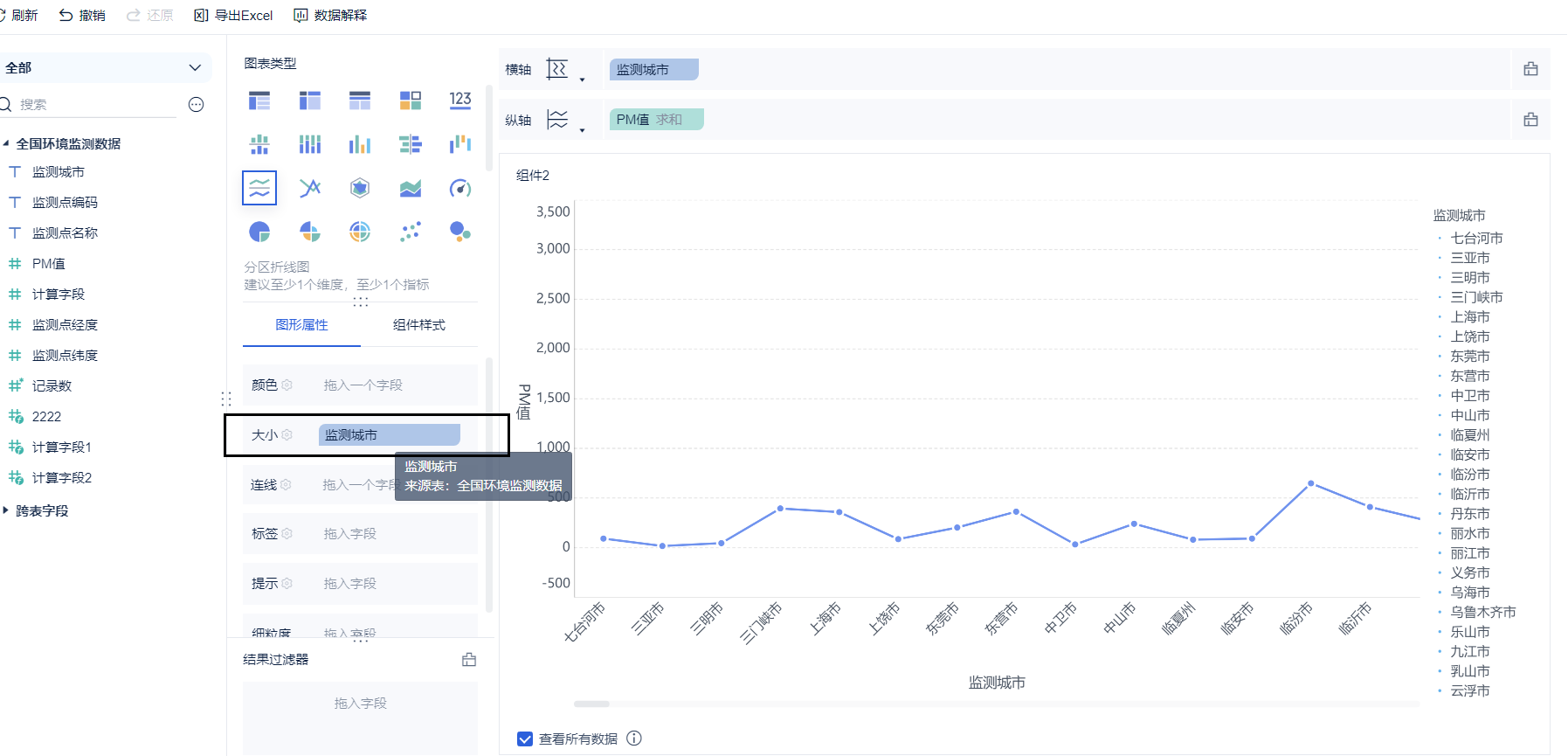Select the bubble chart type
This screenshot has height=756, width=1568.
[460, 232]
